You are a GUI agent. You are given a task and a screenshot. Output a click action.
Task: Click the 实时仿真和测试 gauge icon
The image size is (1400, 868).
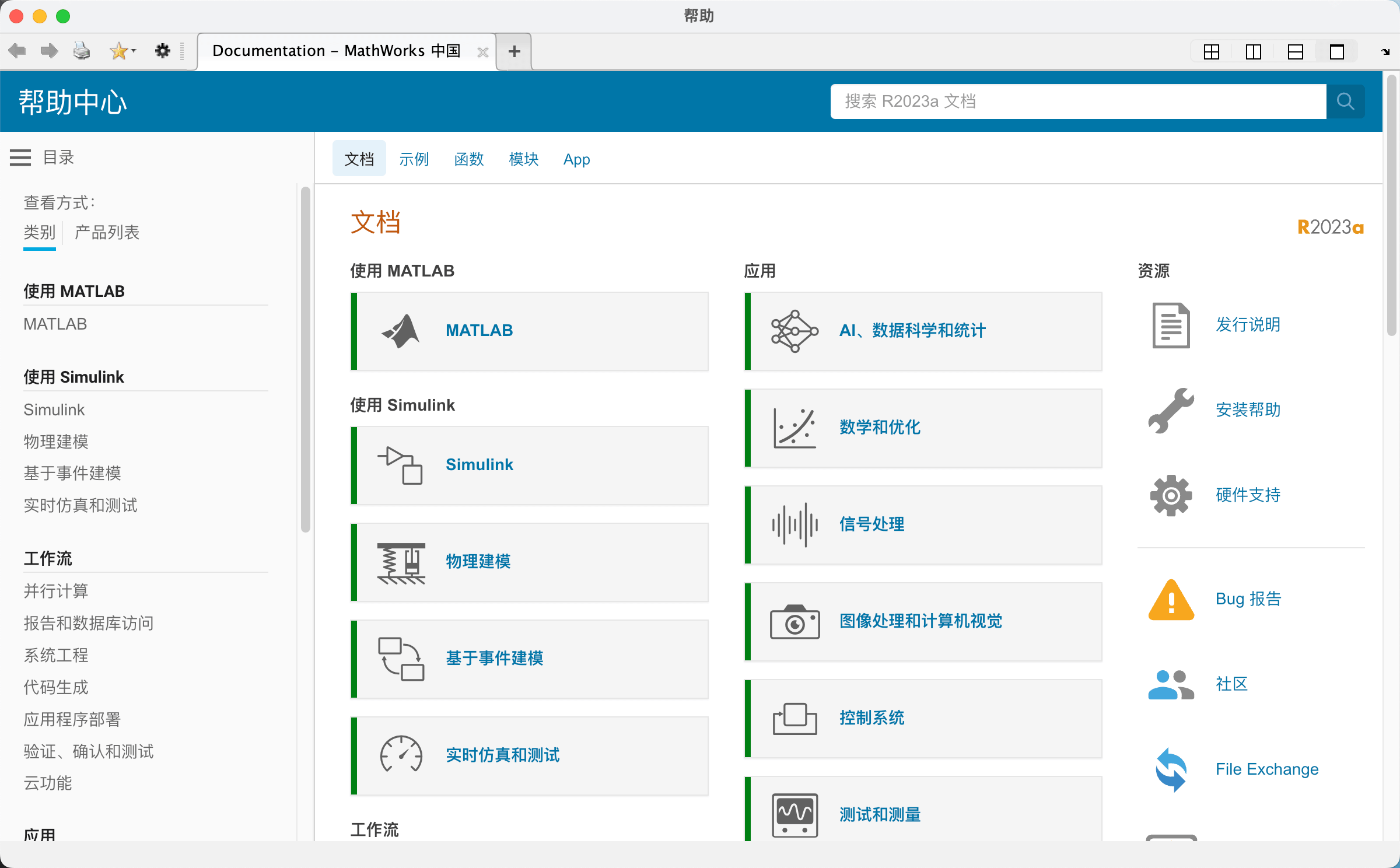coord(401,755)
